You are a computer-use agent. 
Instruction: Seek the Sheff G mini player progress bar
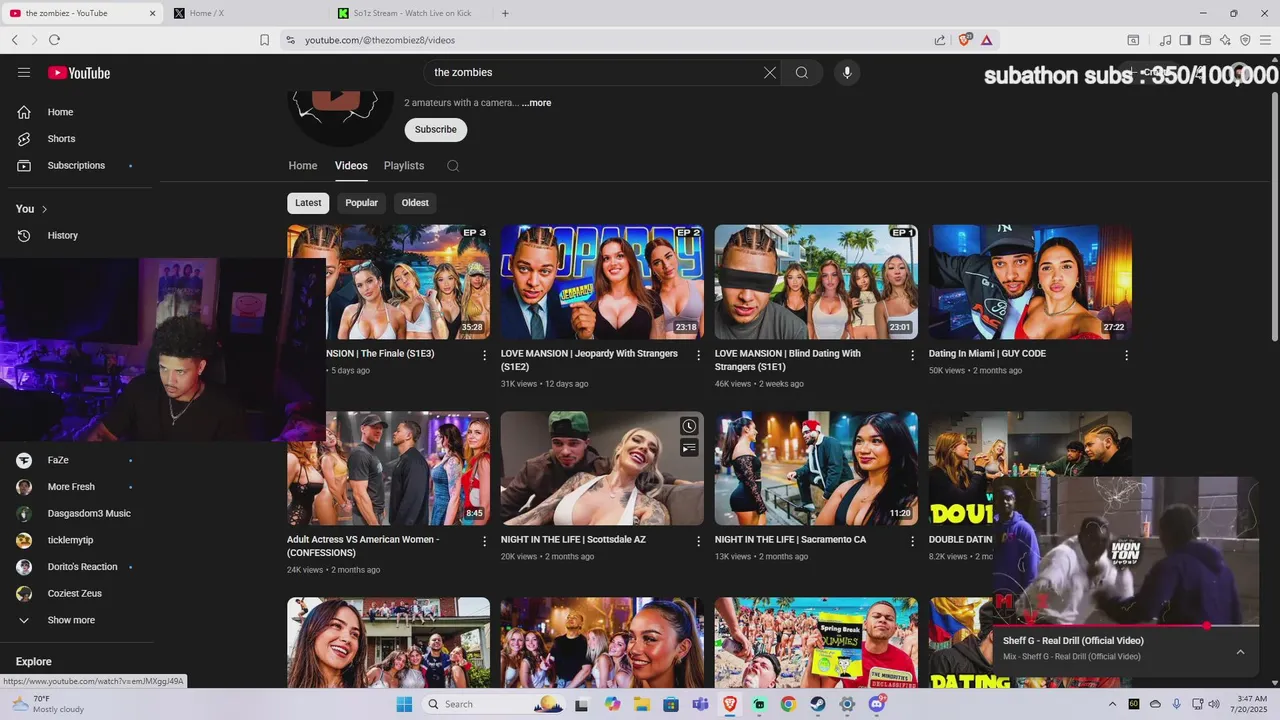coord(1127,626)
